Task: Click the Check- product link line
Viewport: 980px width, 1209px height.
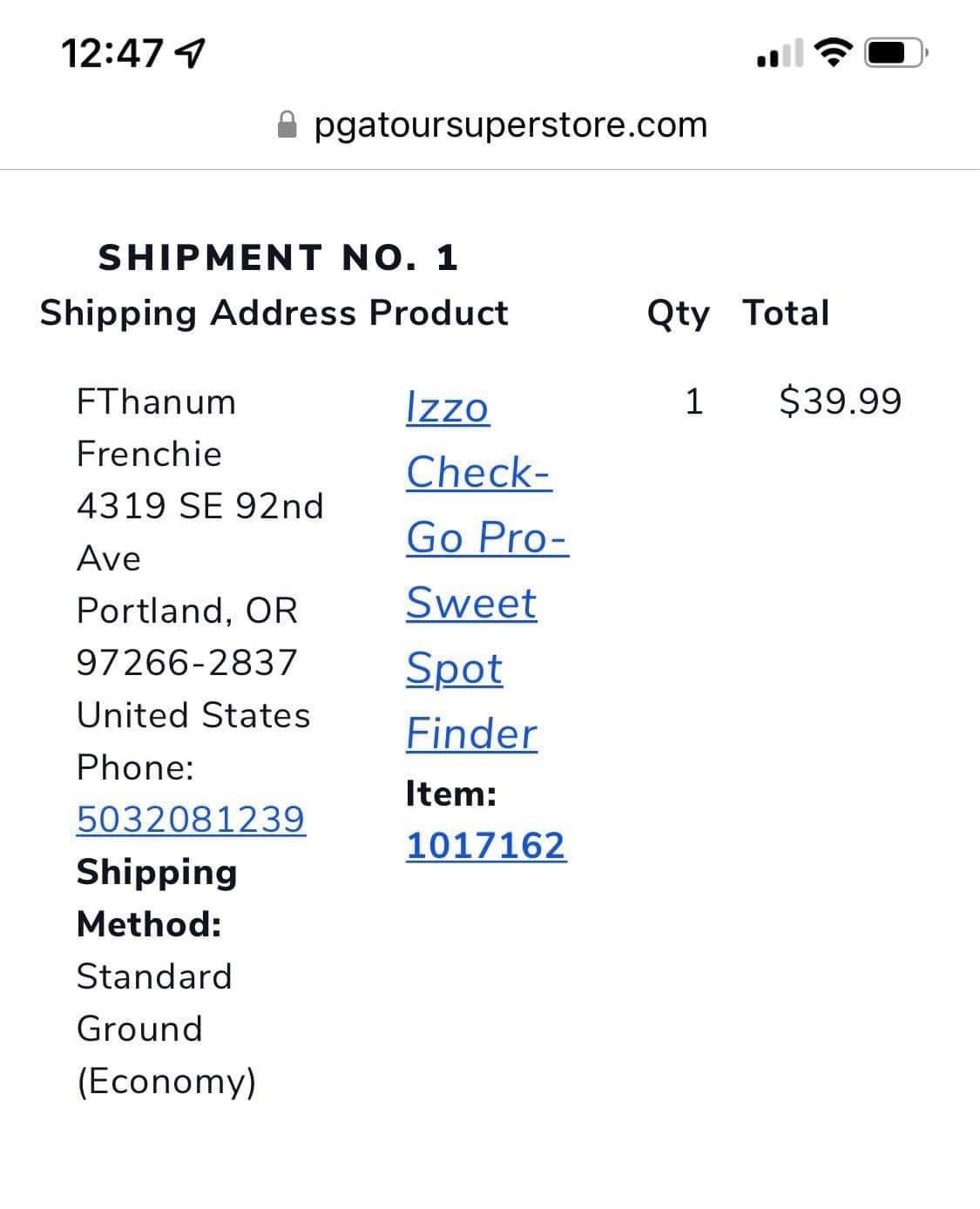Action: coord(478,472)
